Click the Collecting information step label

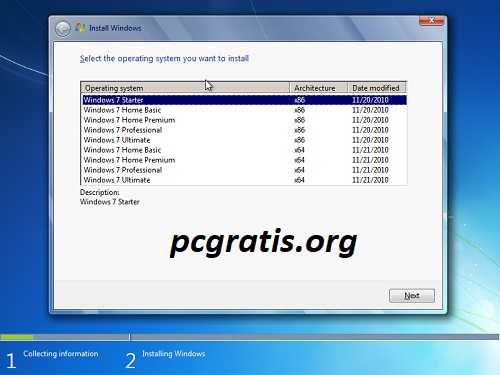61,354
